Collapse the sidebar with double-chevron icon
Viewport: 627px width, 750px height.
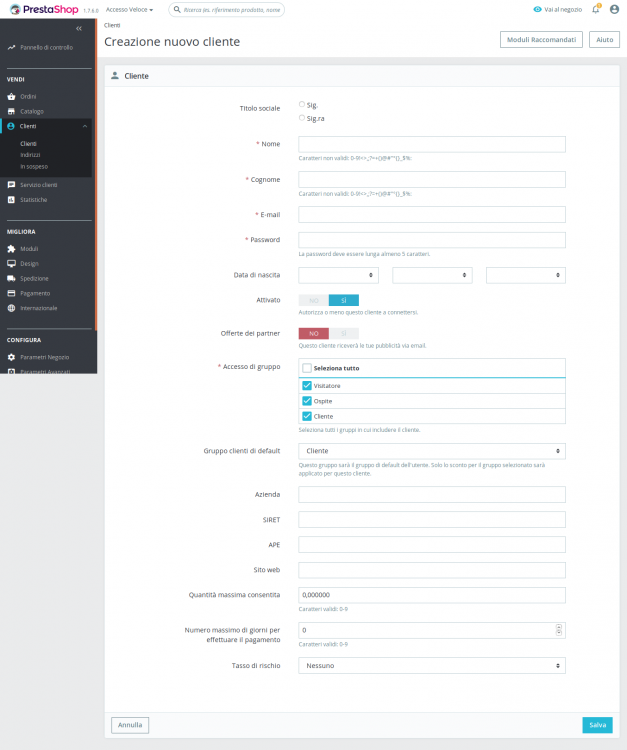tap(79, 29)
